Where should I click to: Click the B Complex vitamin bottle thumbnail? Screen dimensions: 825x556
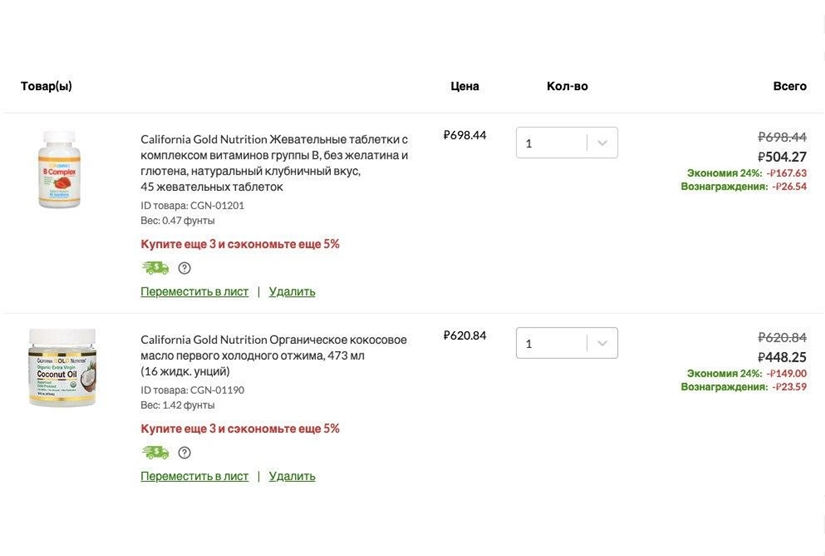click(x=59, y=169)
